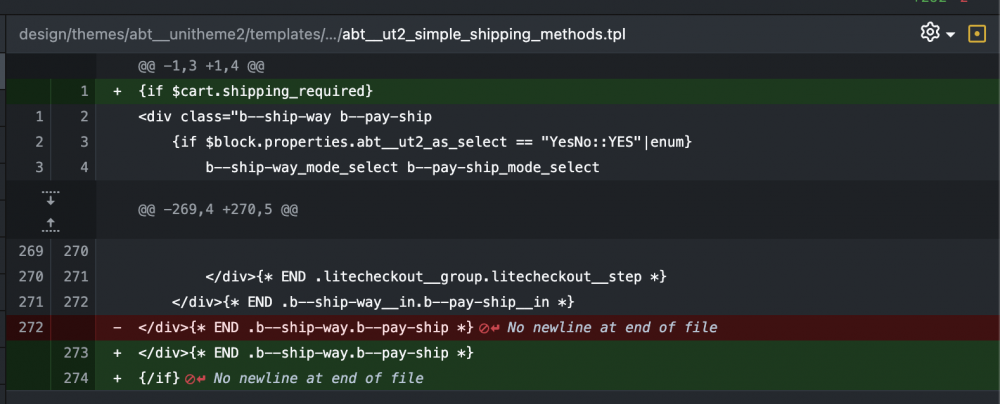Image resolution: width=1000 pixels, height=404 pixels.
Task: Click the no-newline icon on the removed line
Action: pyautogui.click(x=489, y=328)
